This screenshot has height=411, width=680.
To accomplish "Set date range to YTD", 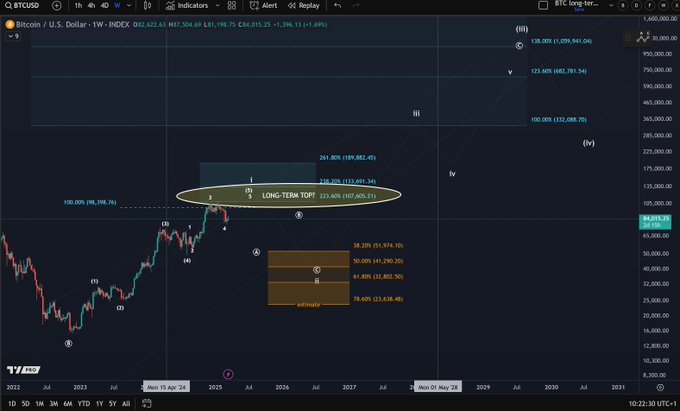I will pyautogui.click(x=84, y=404).
